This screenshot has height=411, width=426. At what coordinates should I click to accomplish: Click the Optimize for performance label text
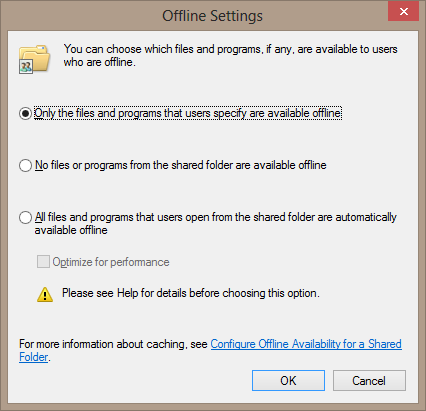(x=111, y=262)
